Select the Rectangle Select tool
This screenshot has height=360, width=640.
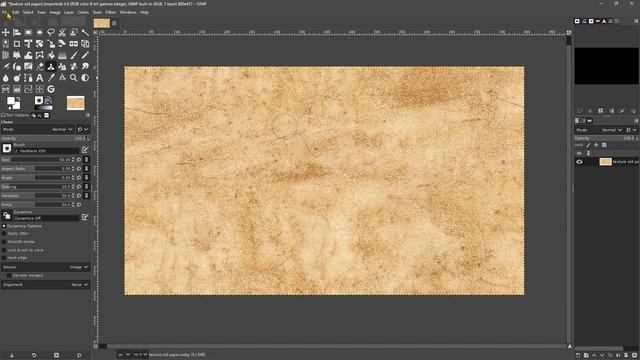click(x=28, y=32)
